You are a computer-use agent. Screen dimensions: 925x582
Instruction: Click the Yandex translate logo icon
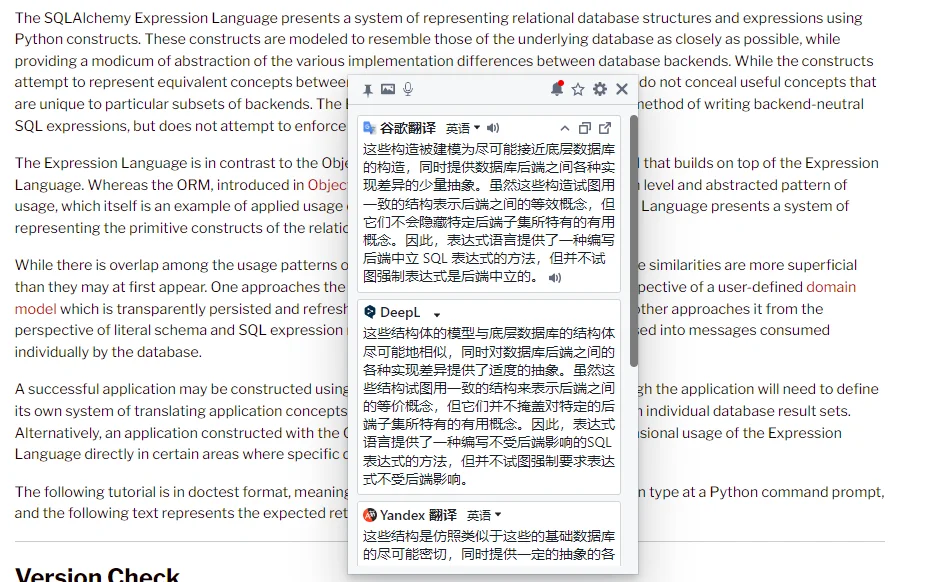pyautogui.click(x=370, y=515)
